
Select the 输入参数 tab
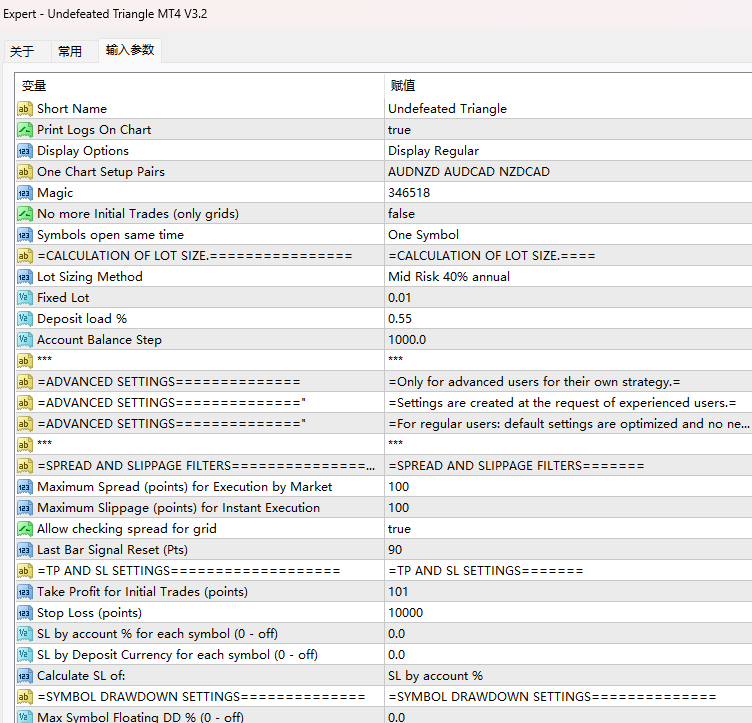click(130, 50)
